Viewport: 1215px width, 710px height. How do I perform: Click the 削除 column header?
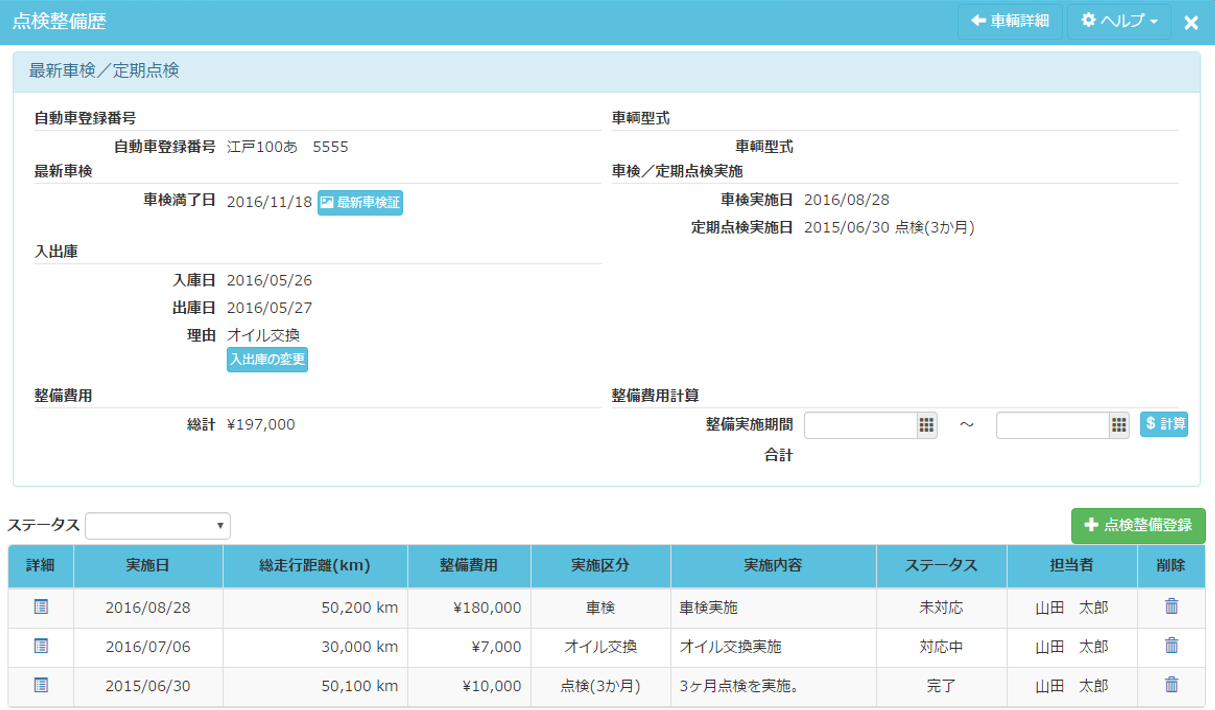point(1171,566)
